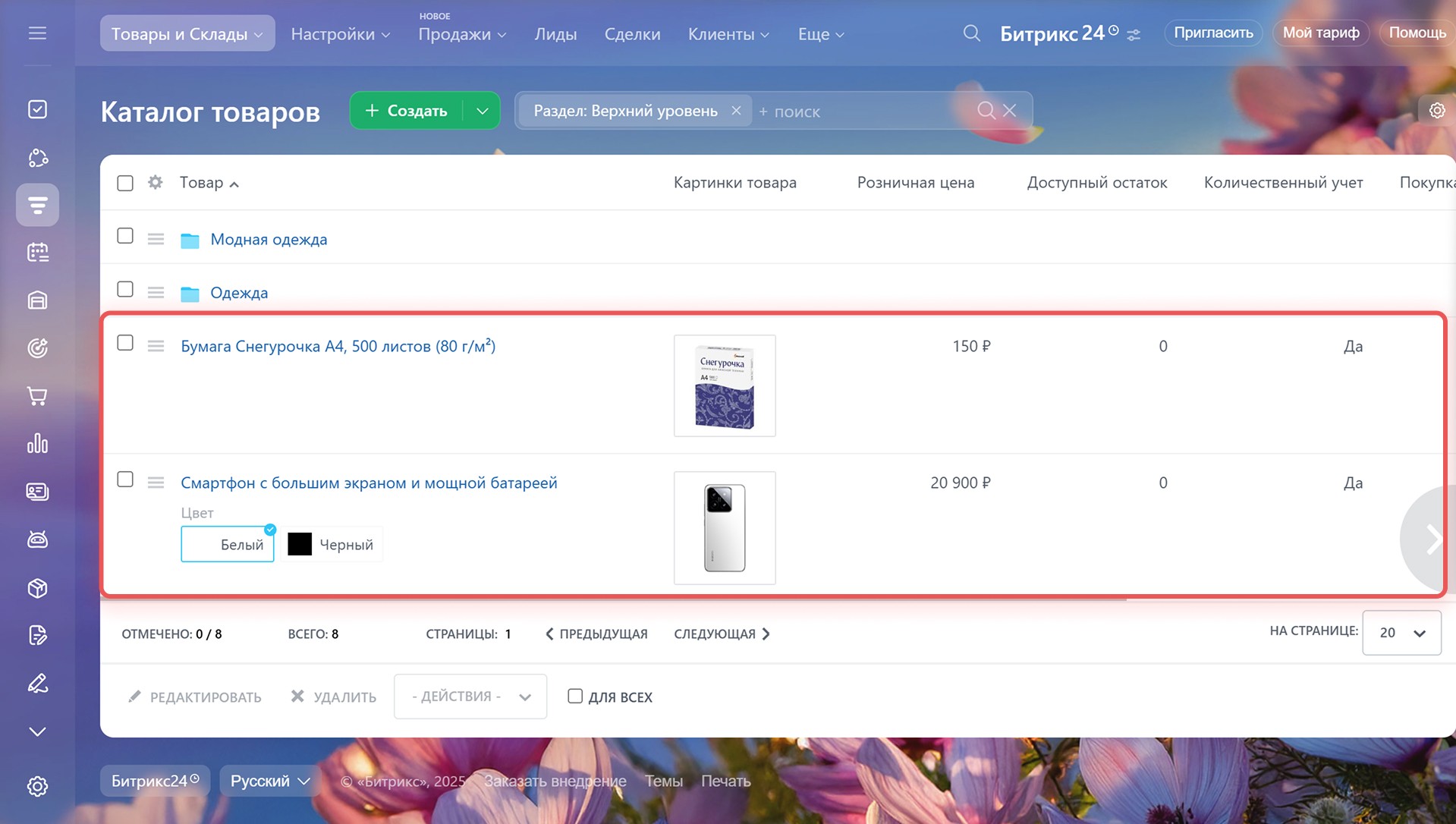Click the shopping cart sidebar icon

coord(37,396)
